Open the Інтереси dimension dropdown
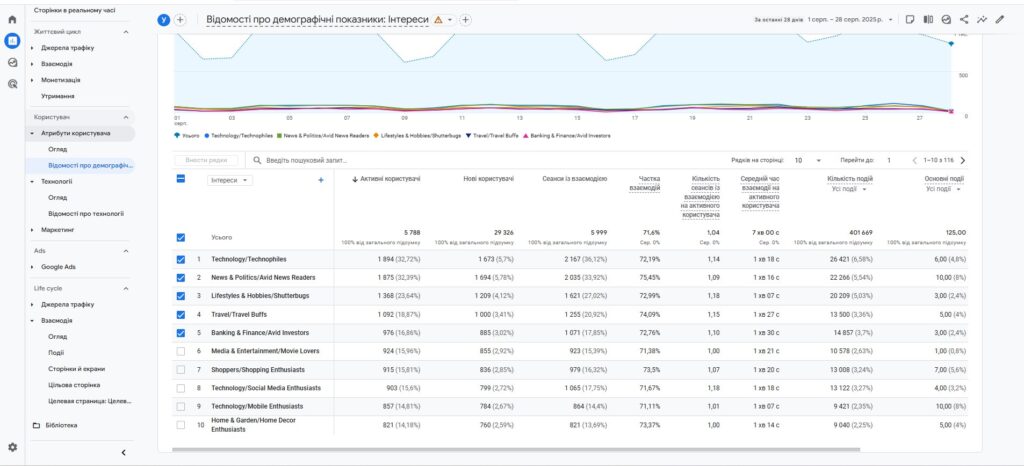This screenshot has height=466, width=1024. (231, 180)
